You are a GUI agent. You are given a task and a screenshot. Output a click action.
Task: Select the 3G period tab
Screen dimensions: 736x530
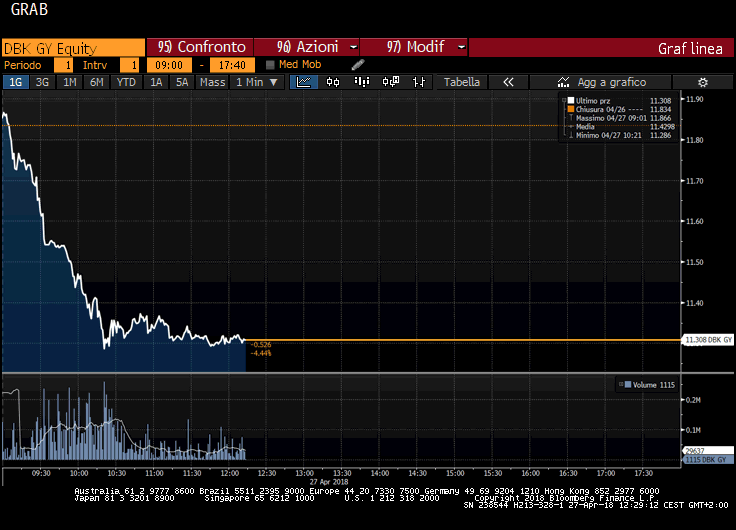42,82
